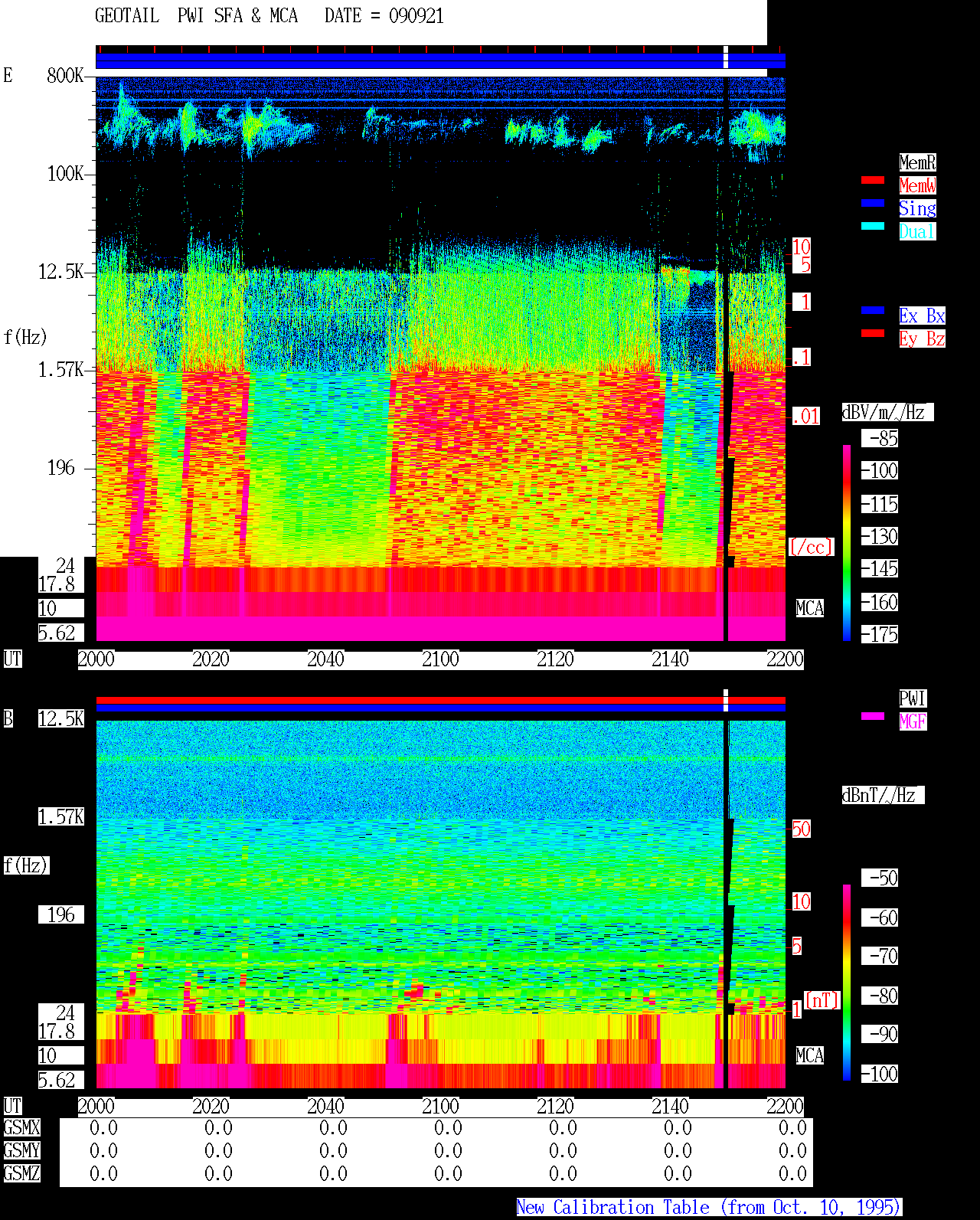The image size is (980, 1220).
Task: Select the '-85' color scale value
Action: (880, 439)
